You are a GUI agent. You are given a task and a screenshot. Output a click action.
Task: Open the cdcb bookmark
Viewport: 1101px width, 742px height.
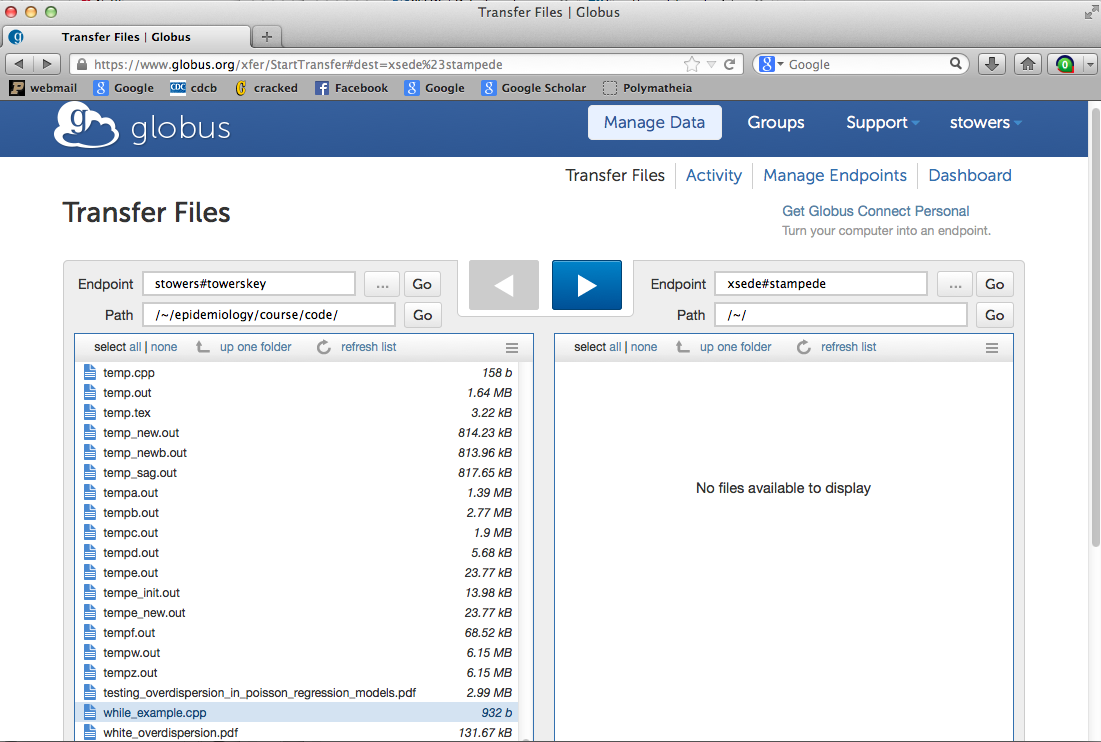(x=193, y=88)
